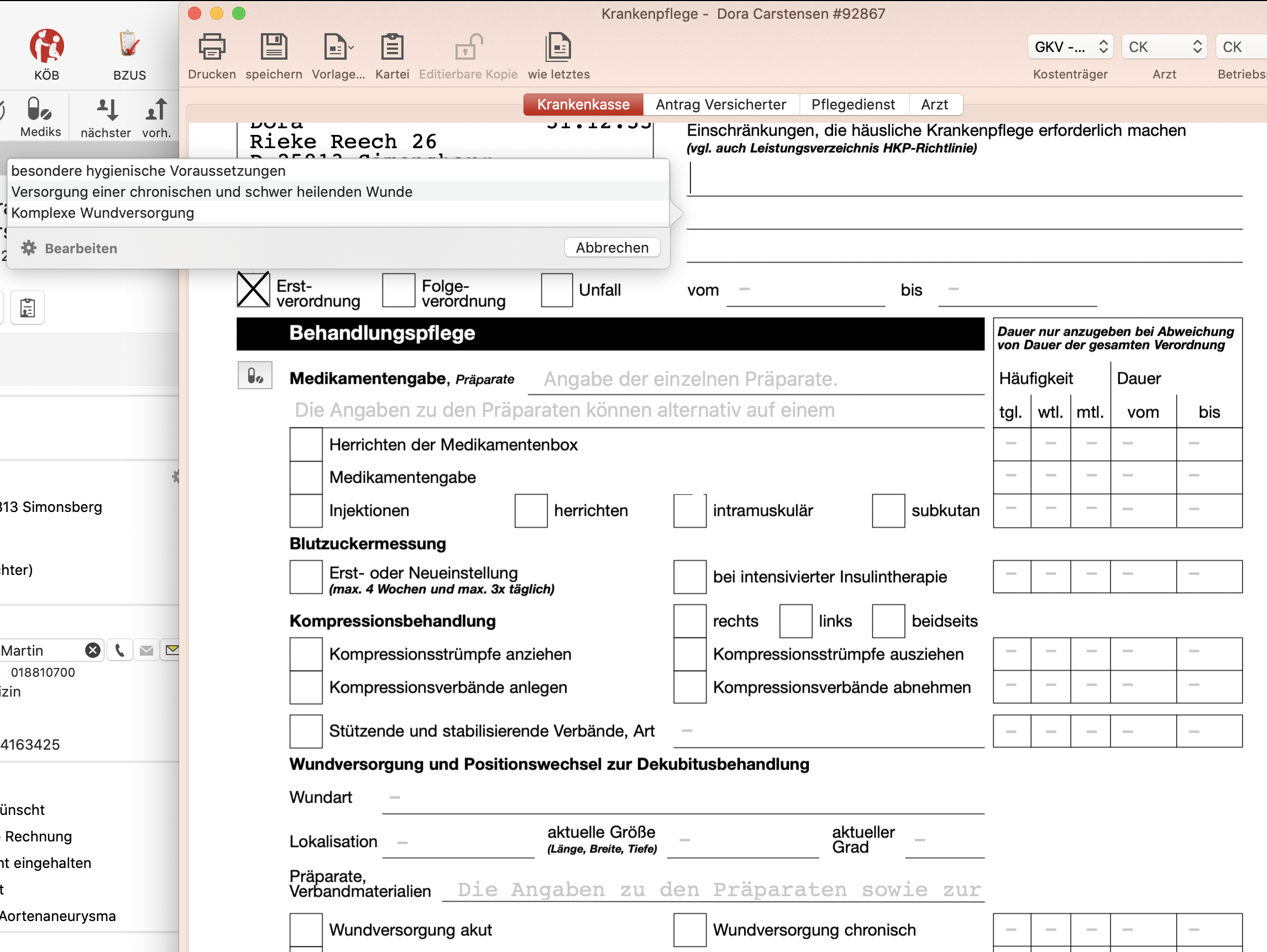Open the Kartei clipboard icon
Screen dimensions: 1267x952
click(392, 47)
